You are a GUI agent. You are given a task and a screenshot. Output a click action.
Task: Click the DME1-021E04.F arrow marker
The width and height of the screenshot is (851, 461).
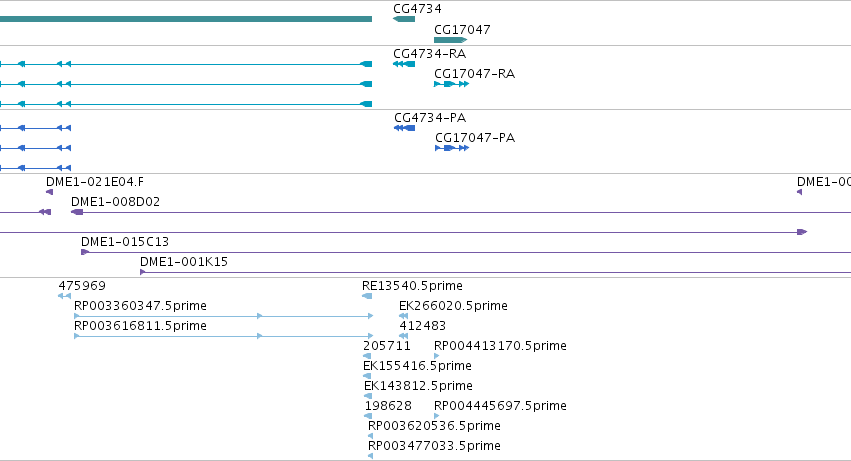49,192
